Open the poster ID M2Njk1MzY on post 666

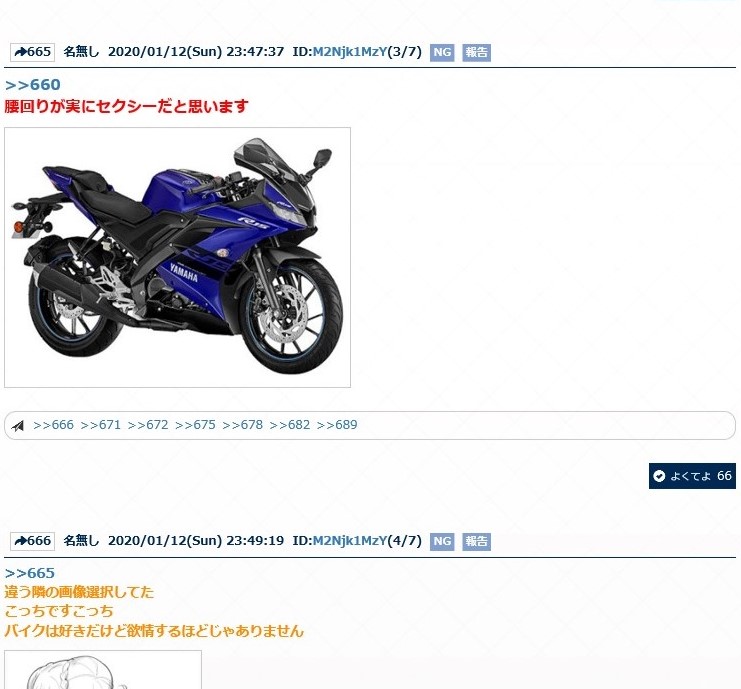[350, 541]
